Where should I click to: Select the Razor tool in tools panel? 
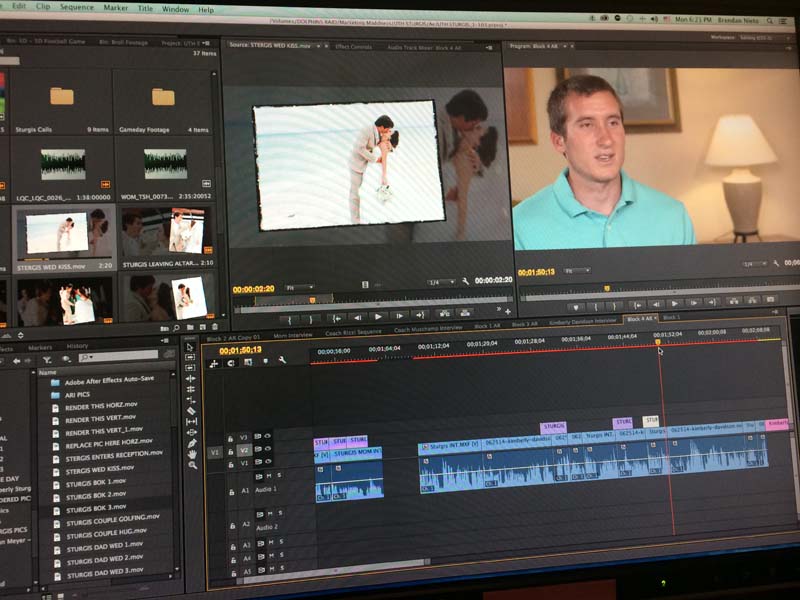click(191, 411)
